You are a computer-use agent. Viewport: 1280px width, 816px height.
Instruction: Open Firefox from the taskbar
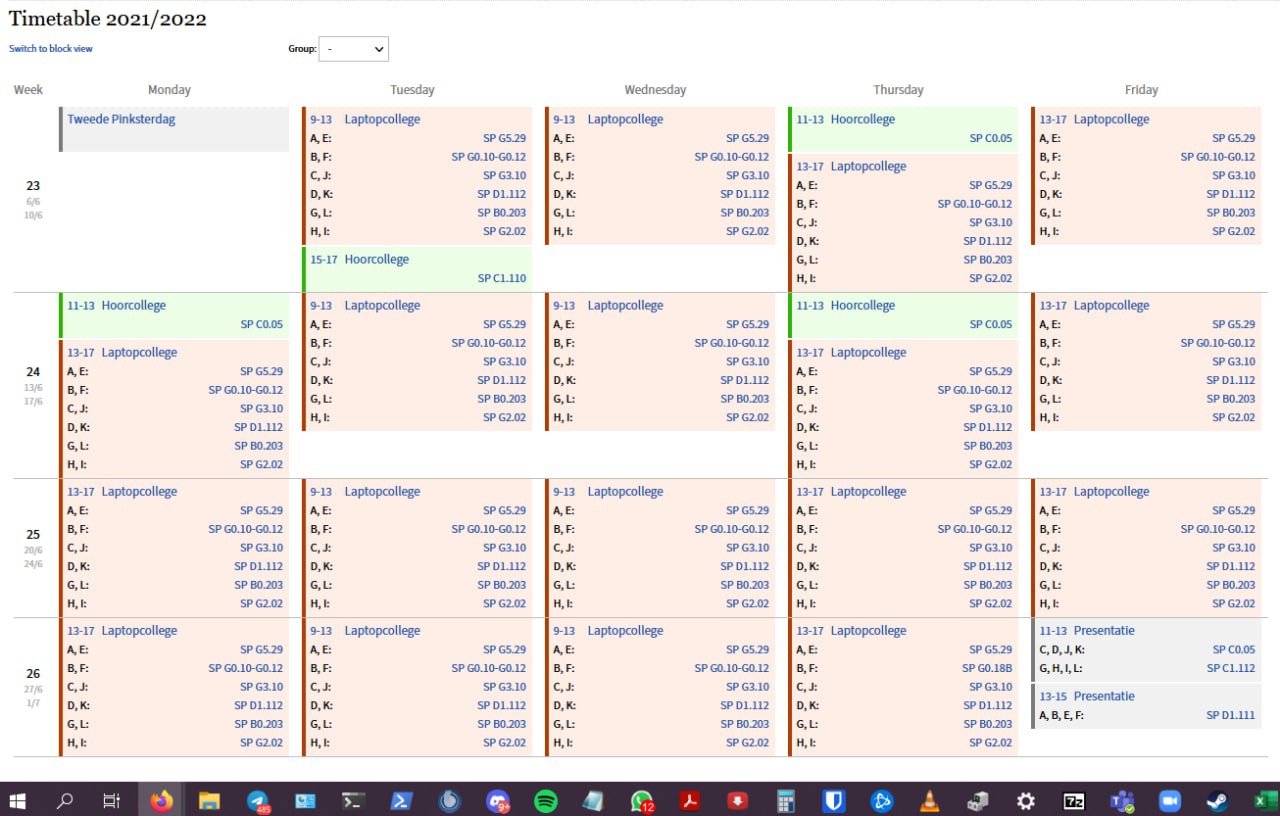[x=161, y=800]
